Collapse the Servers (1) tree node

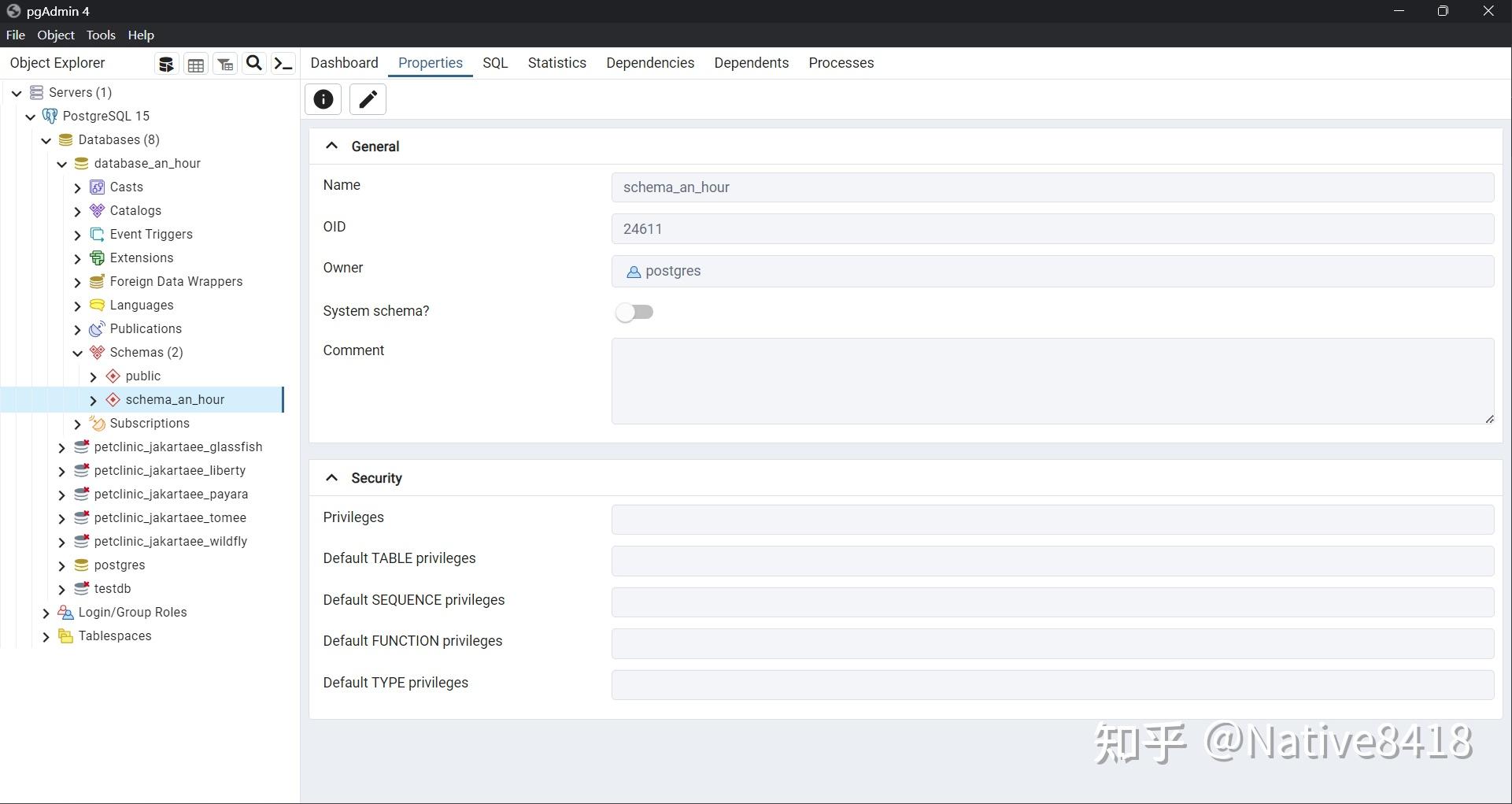pos(17,93)
